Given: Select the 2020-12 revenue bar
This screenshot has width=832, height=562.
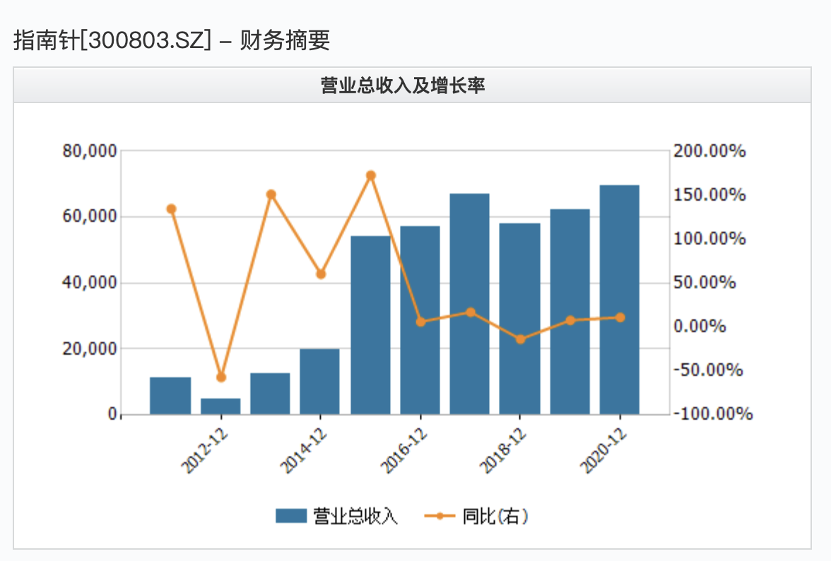Looking at the screenshot, I should [619, 300].
